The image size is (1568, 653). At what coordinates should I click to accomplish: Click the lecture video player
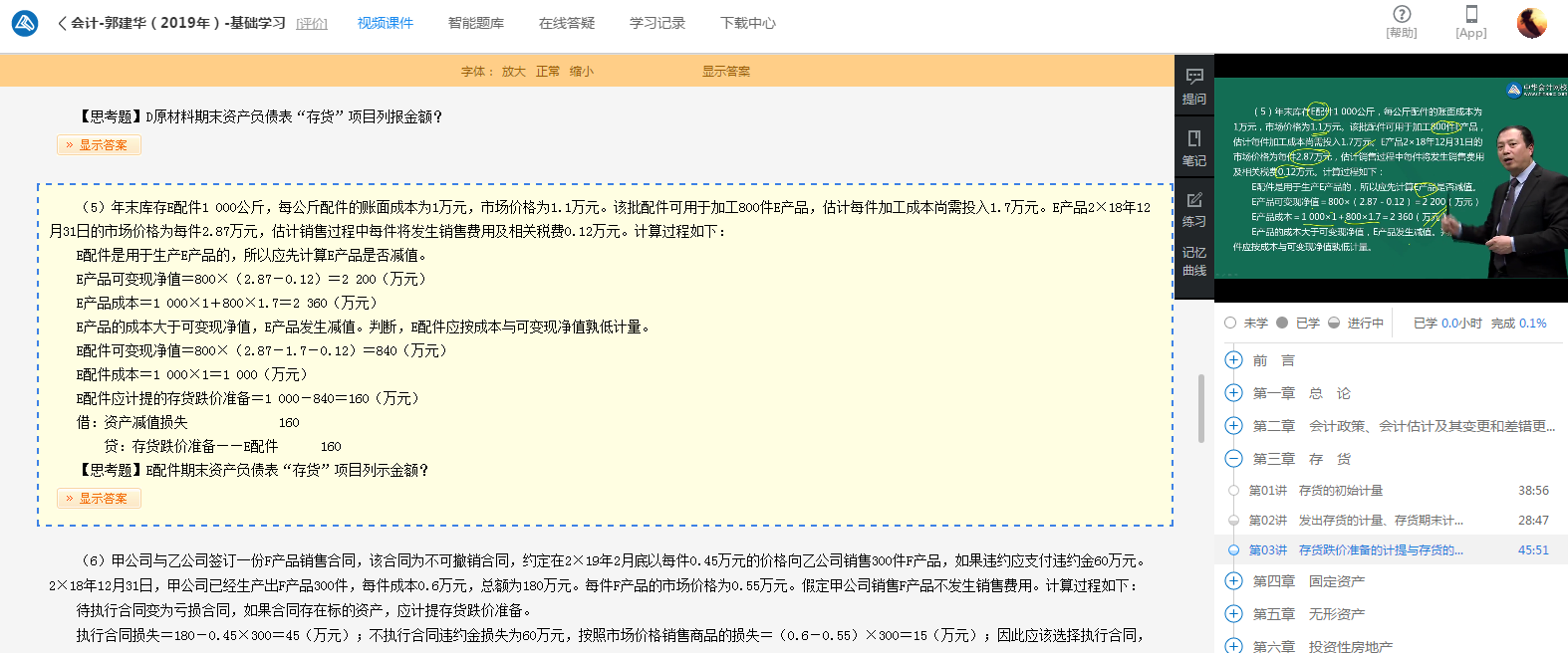click(1391, 178)
